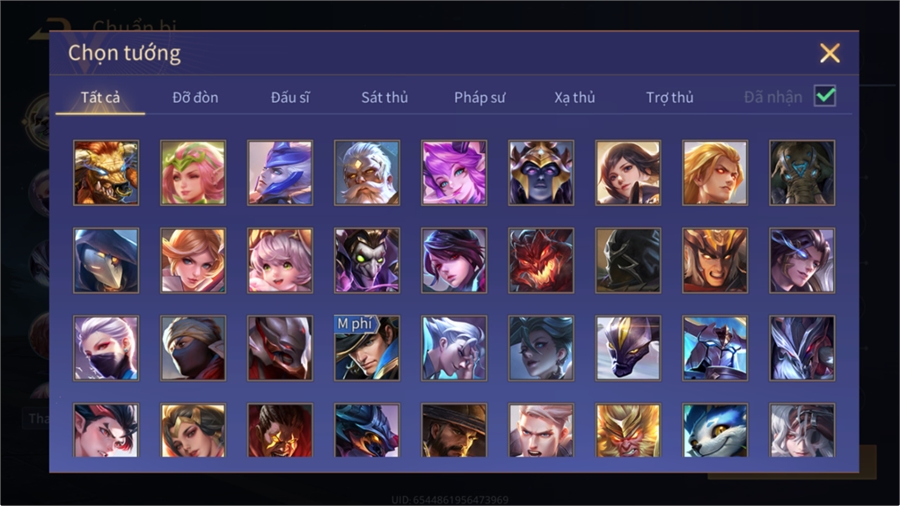The width and height of the screenshot is (900, 506).
Task: Close the 'Chọn tướng' dialog
Action: point(829,53)
